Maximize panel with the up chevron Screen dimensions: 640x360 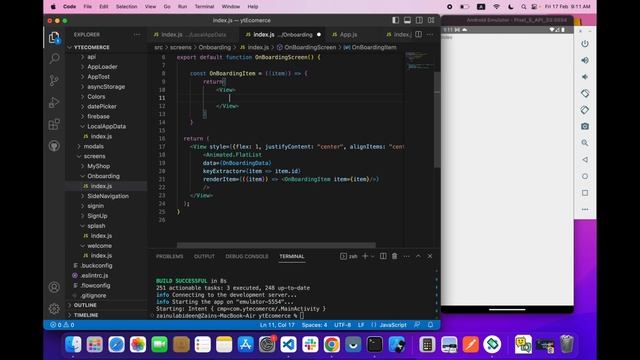tap(418, 256)
